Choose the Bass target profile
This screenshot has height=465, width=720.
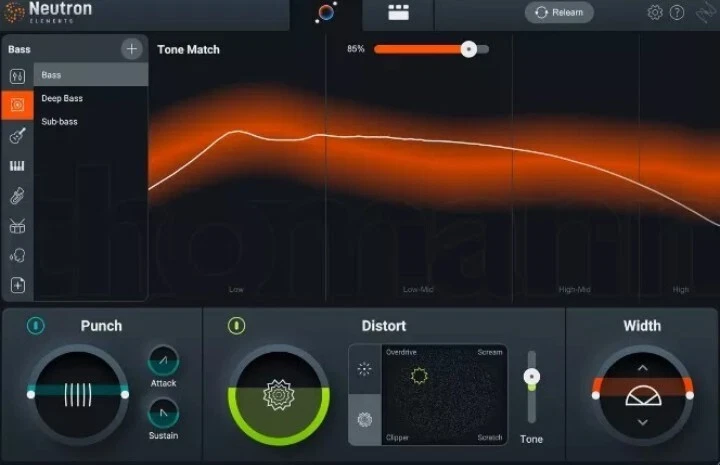click(x=91, y=75)
